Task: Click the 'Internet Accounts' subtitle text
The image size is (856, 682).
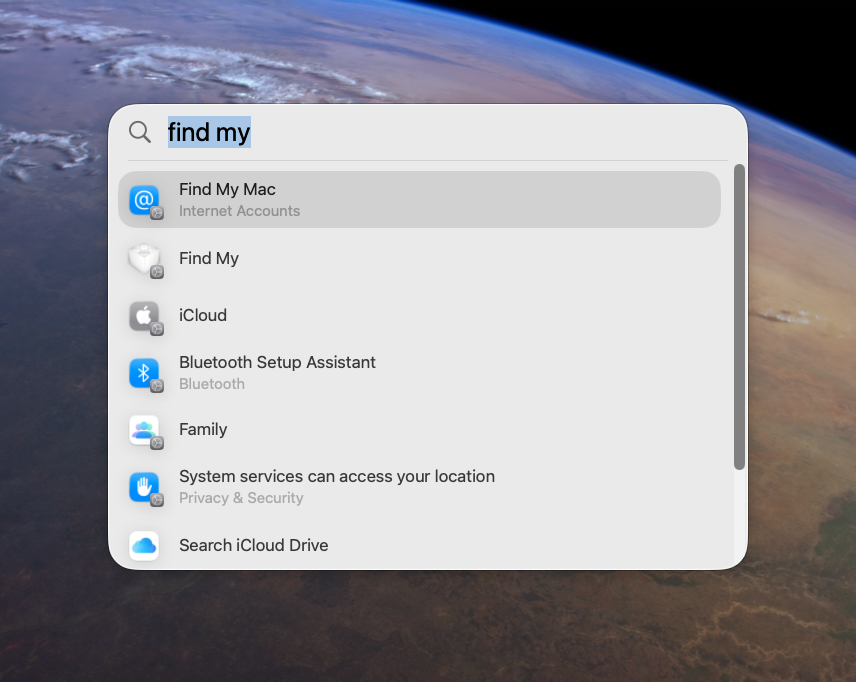Action: point(240,211)
